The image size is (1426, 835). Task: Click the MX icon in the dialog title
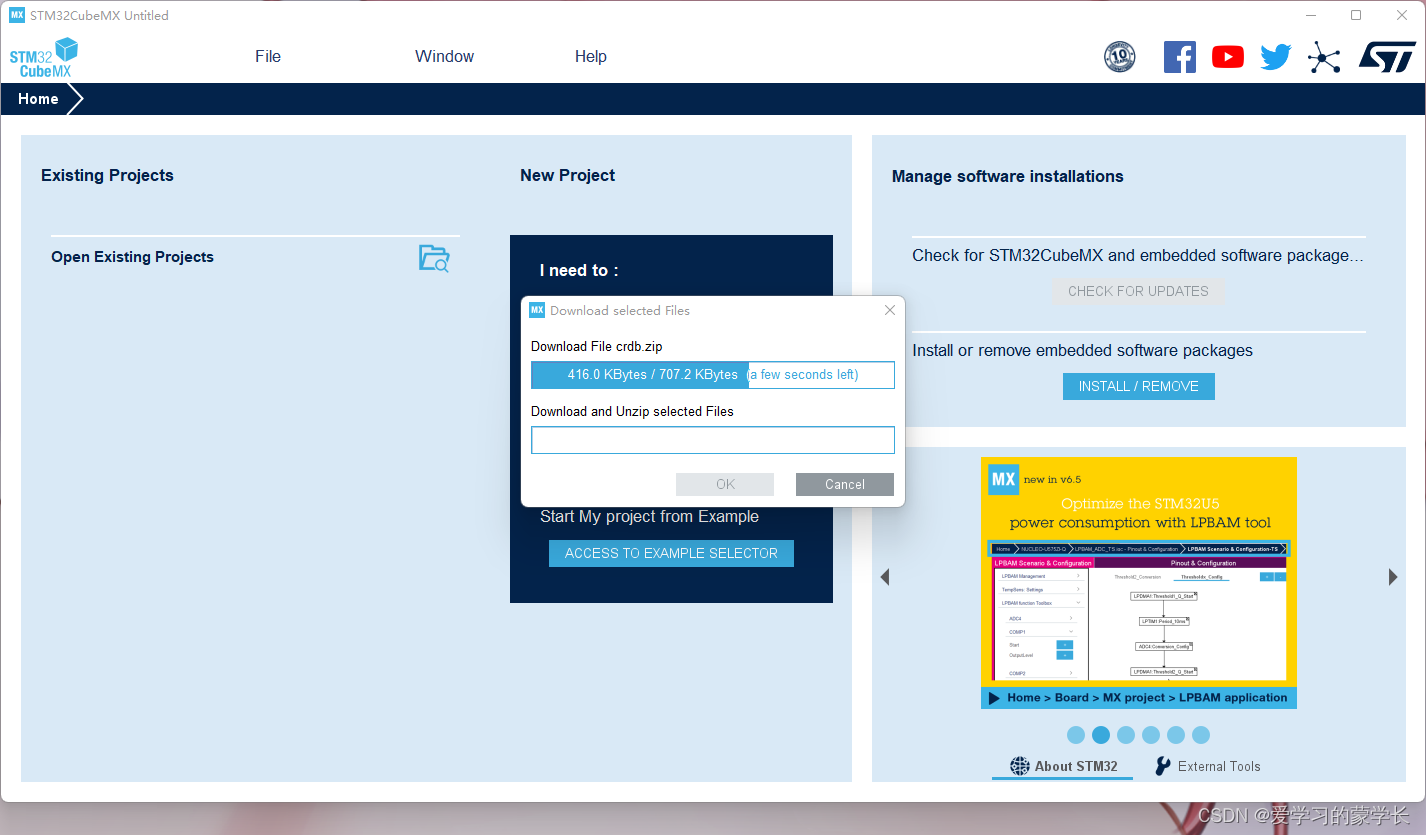(537, 310)
